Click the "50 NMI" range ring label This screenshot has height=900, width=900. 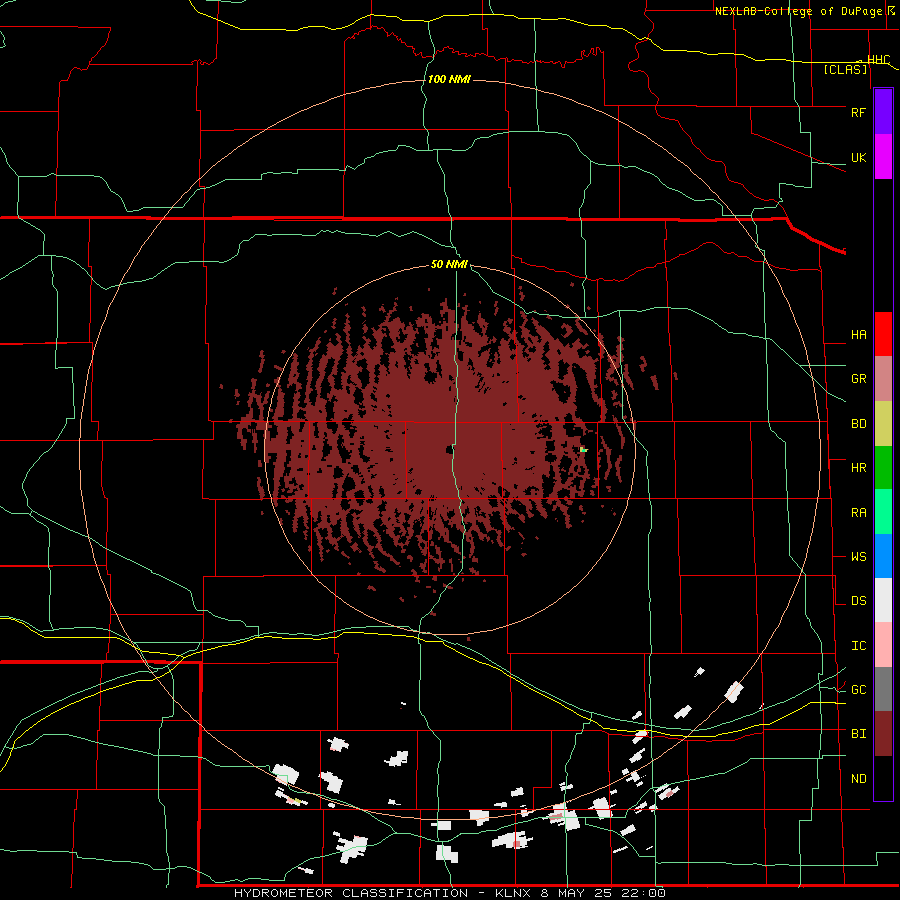point(449,264)
